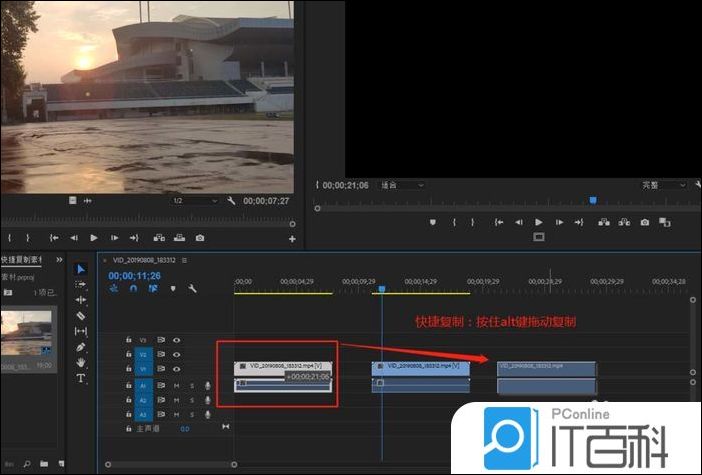Activate the Hand tool
The image size is (702, 475).
click(81, 362)
